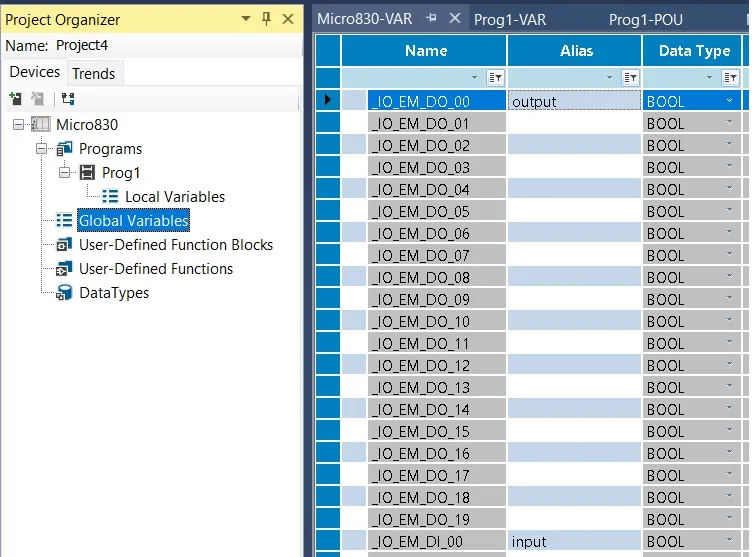Click the User-Defined Functions icon
752x557 pixels.
(64, 269)
